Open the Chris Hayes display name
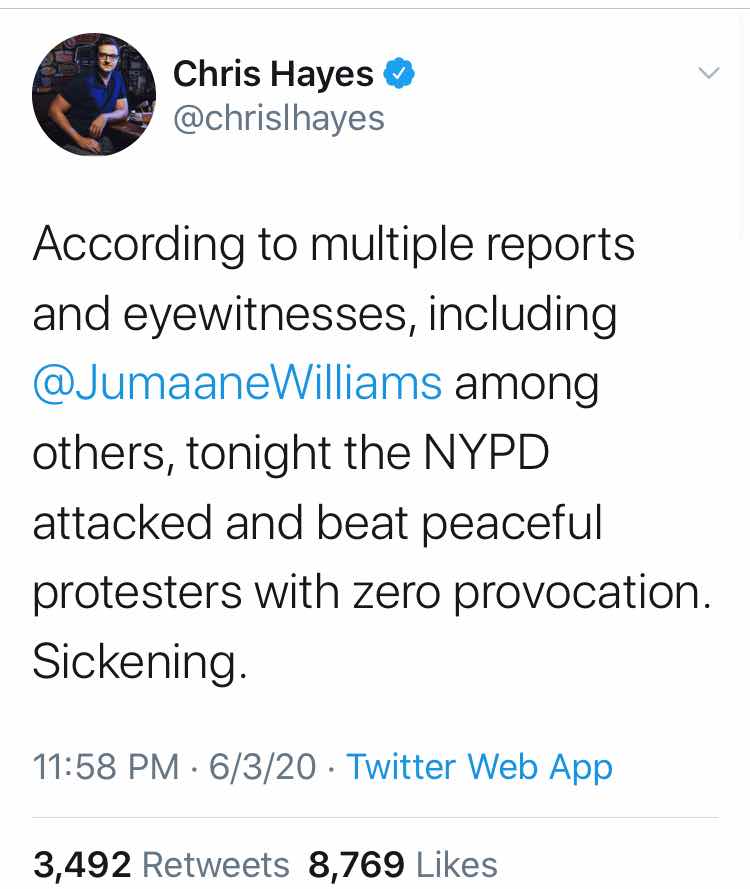The width and height of the screenshot is (750, 889). [273, 74]
